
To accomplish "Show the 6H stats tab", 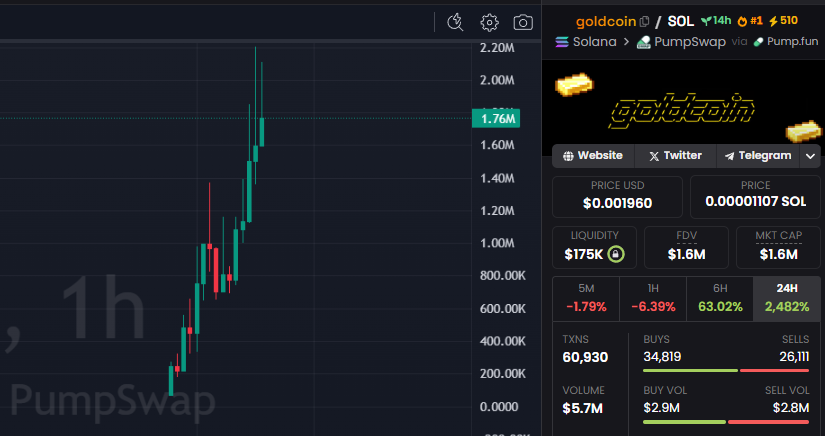I will [719, 297].
